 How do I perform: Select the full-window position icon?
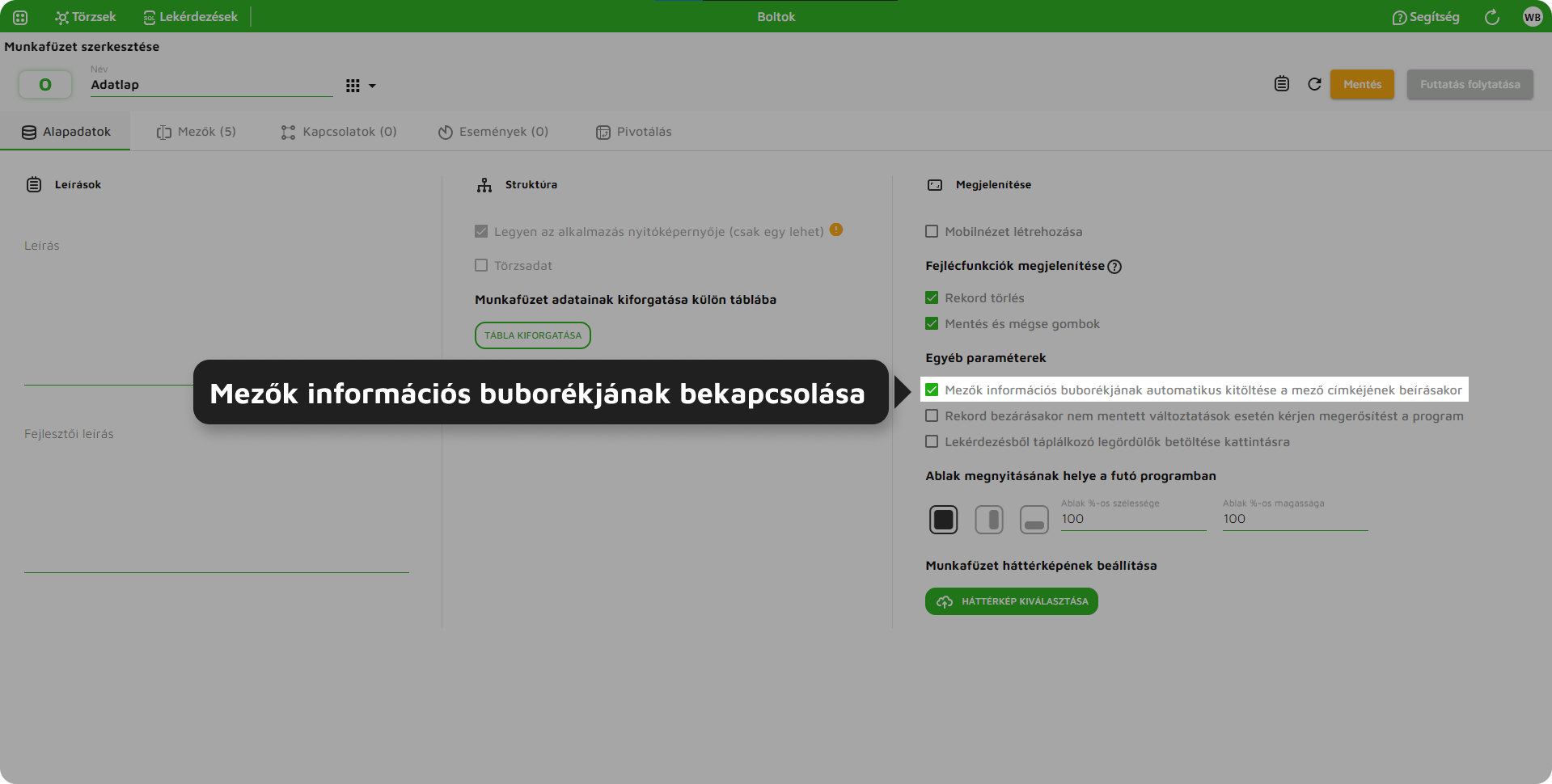(944, 520)
